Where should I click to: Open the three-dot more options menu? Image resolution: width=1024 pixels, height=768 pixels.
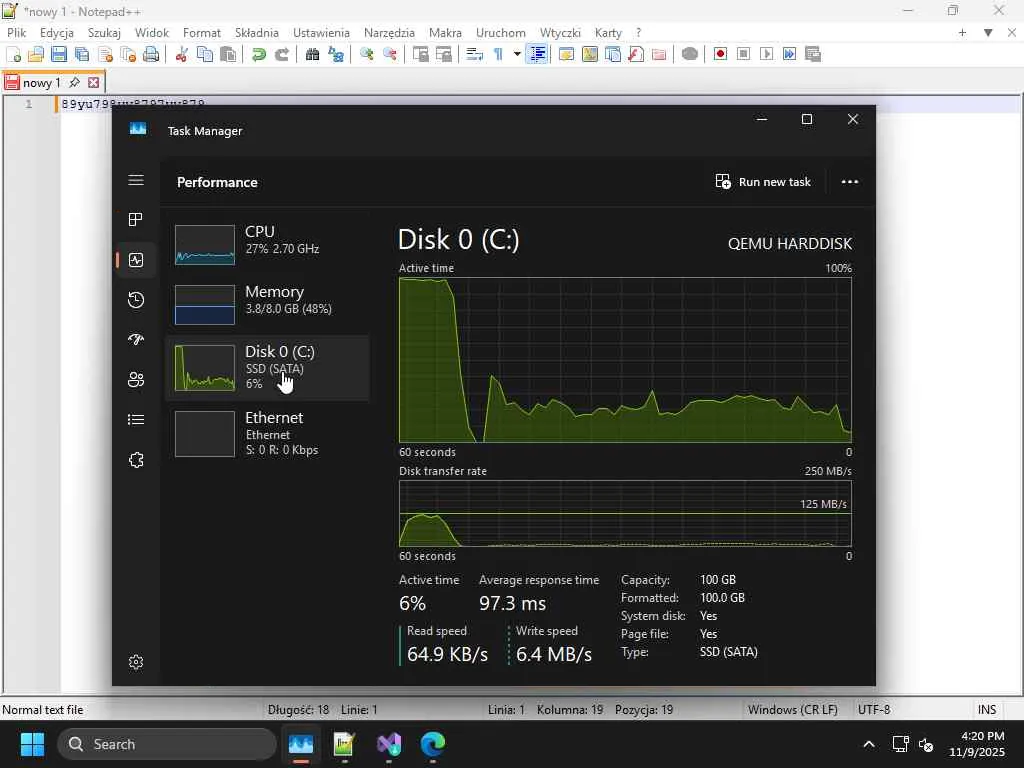click(850, 182)
